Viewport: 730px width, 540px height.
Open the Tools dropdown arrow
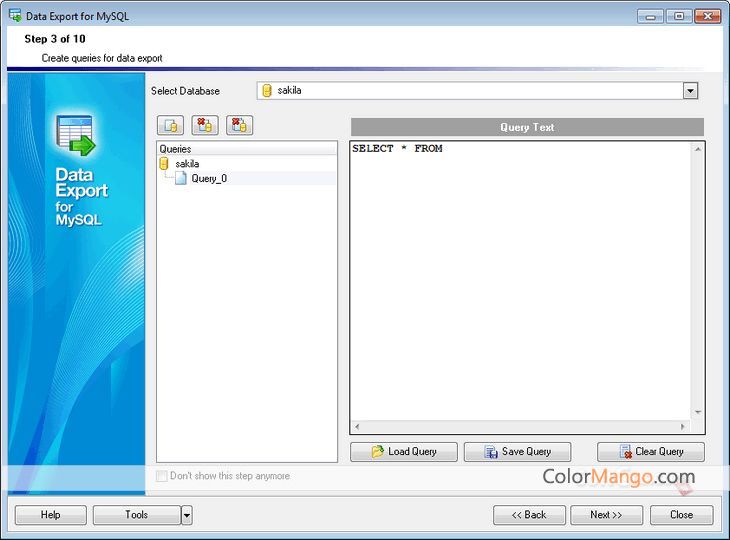click(187, 515)
